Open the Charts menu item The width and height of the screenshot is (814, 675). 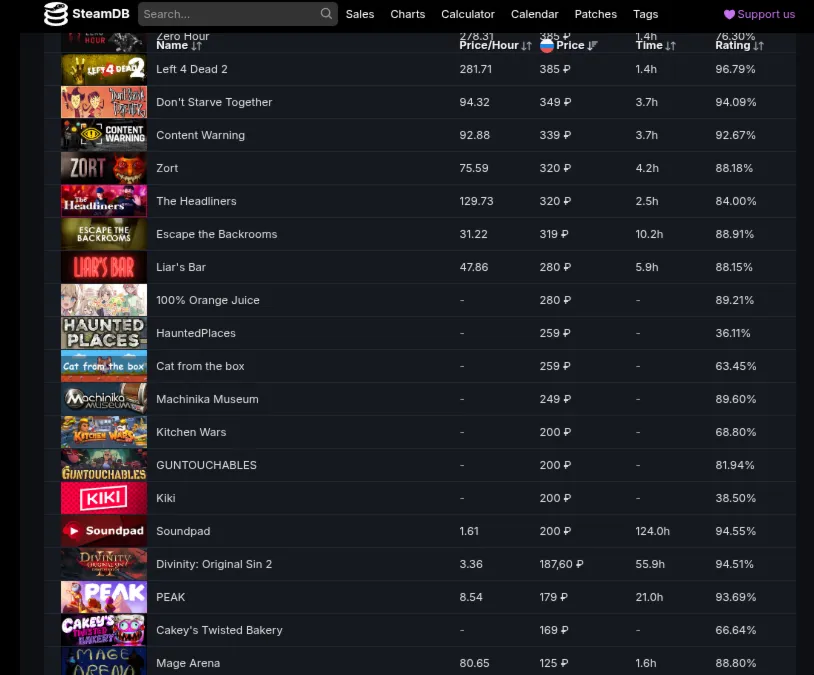point(408,14)
